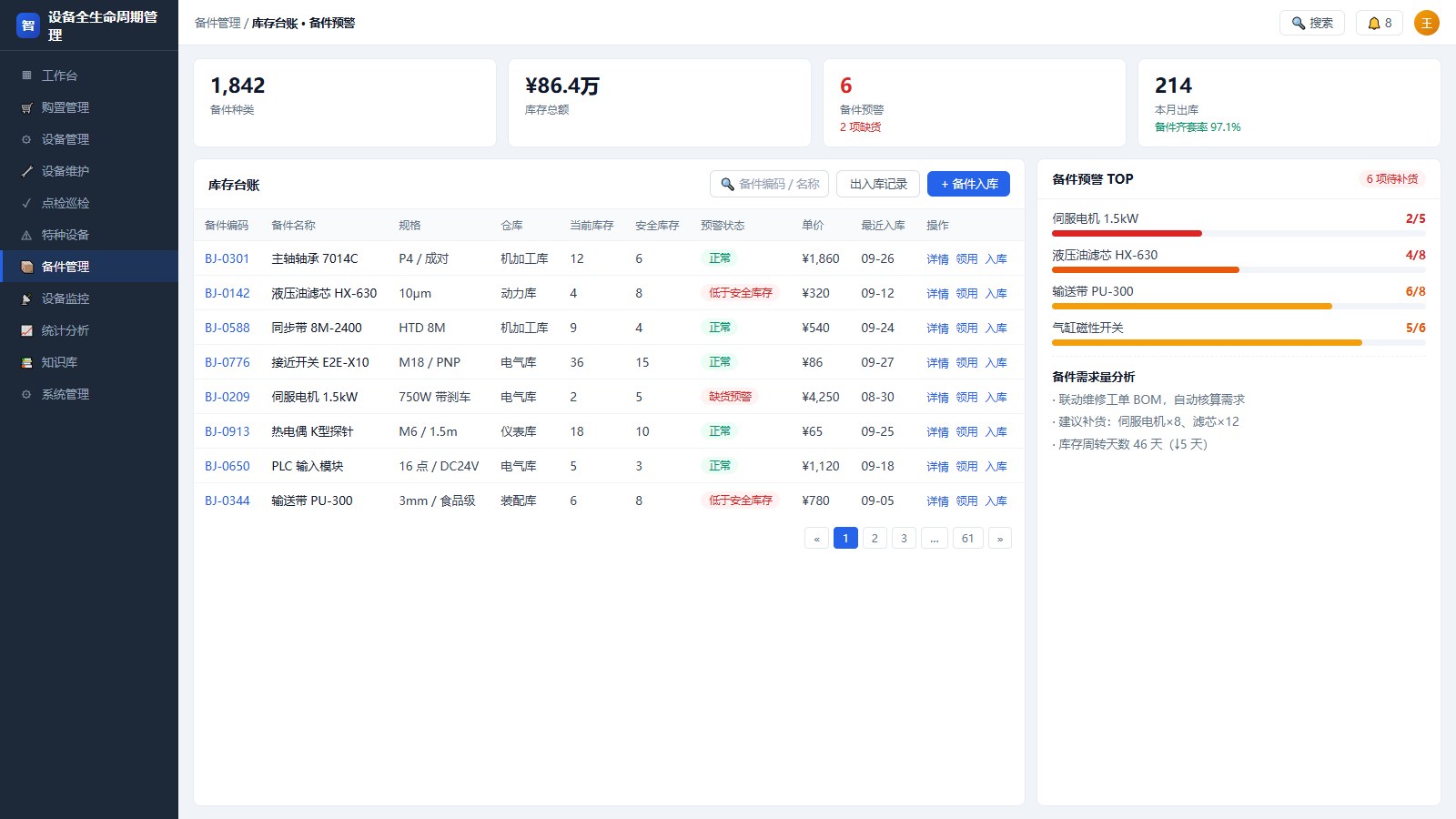1456x819 pixels.
Task: Click the 设备管理 gear icon
Action: [26, 139]
